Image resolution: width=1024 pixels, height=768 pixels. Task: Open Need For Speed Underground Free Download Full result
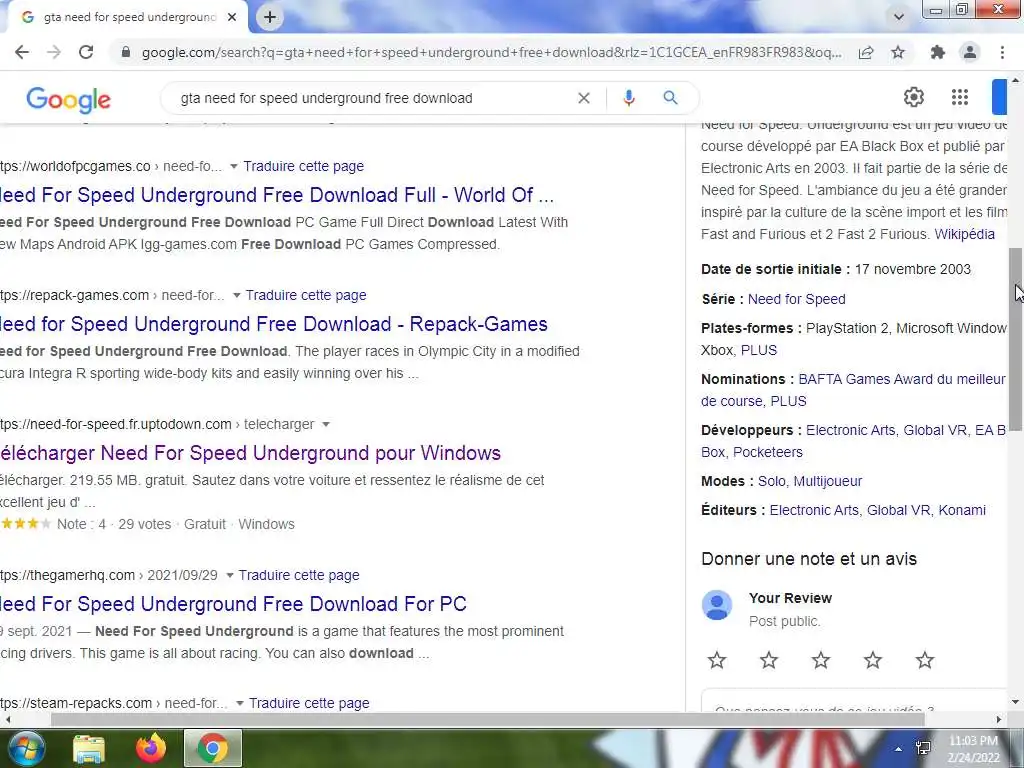(277, 195)
